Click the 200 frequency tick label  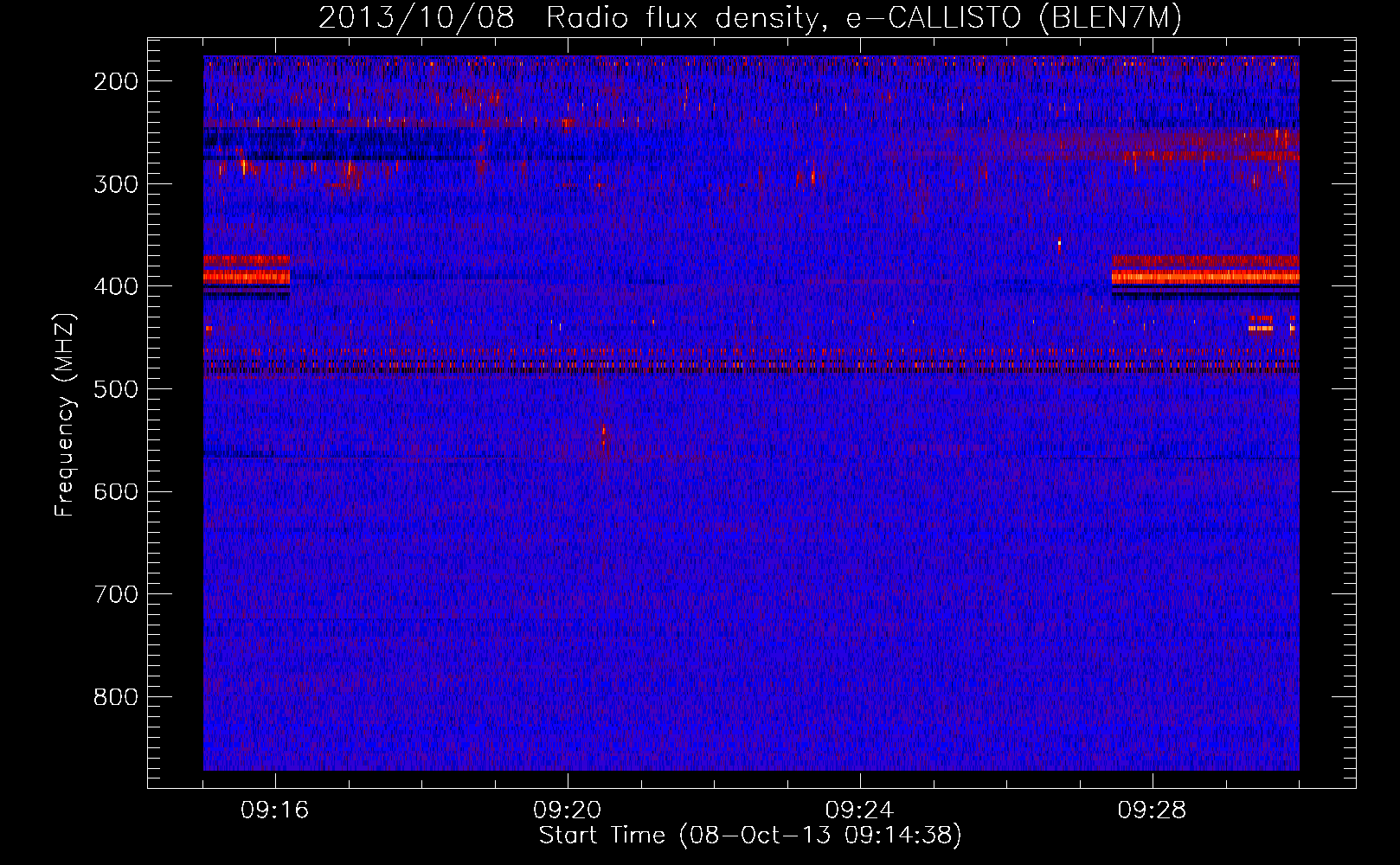(x=115, y=81)
